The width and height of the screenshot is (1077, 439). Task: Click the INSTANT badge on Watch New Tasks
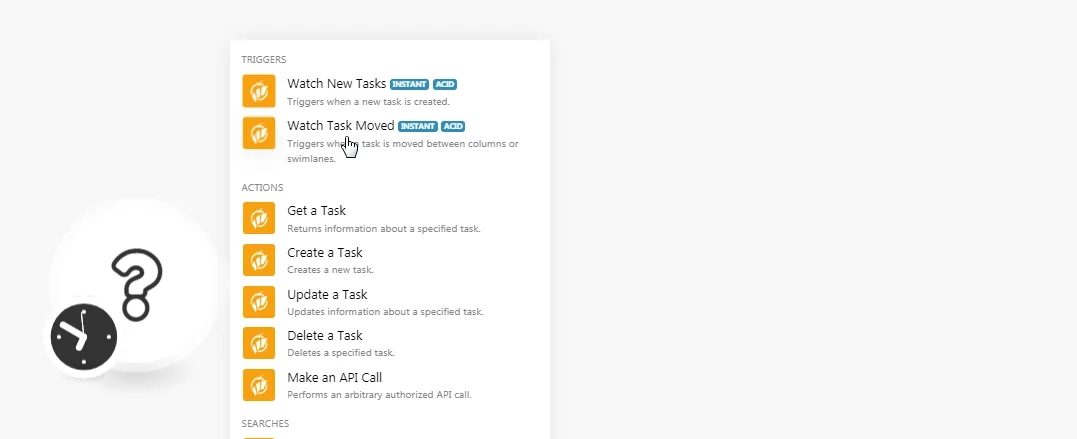click(x=409, y=85)
